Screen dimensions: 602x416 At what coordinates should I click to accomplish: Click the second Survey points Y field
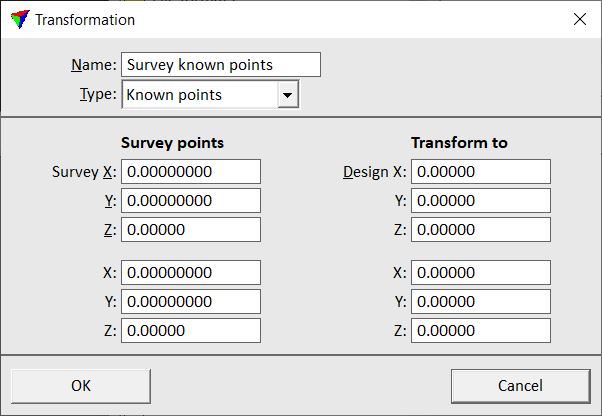pyautogui.click(x=191, y=301)
